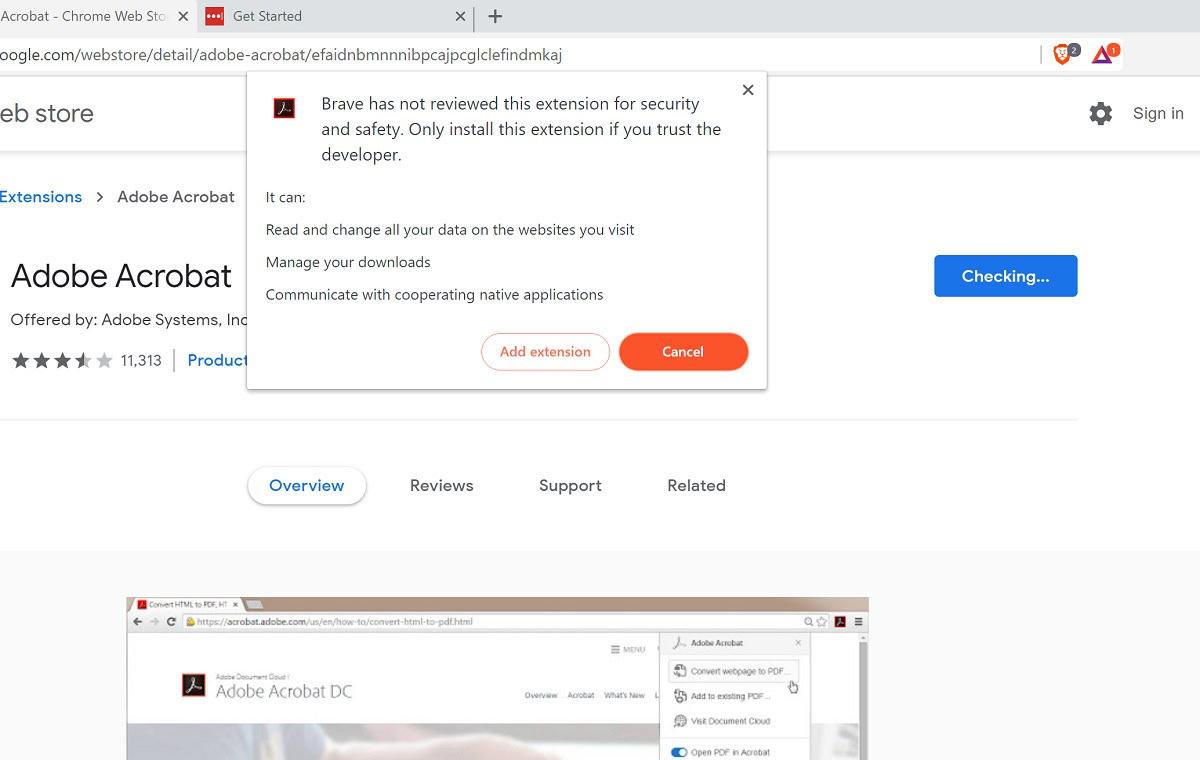Switch to the Get Started tab

335,16
